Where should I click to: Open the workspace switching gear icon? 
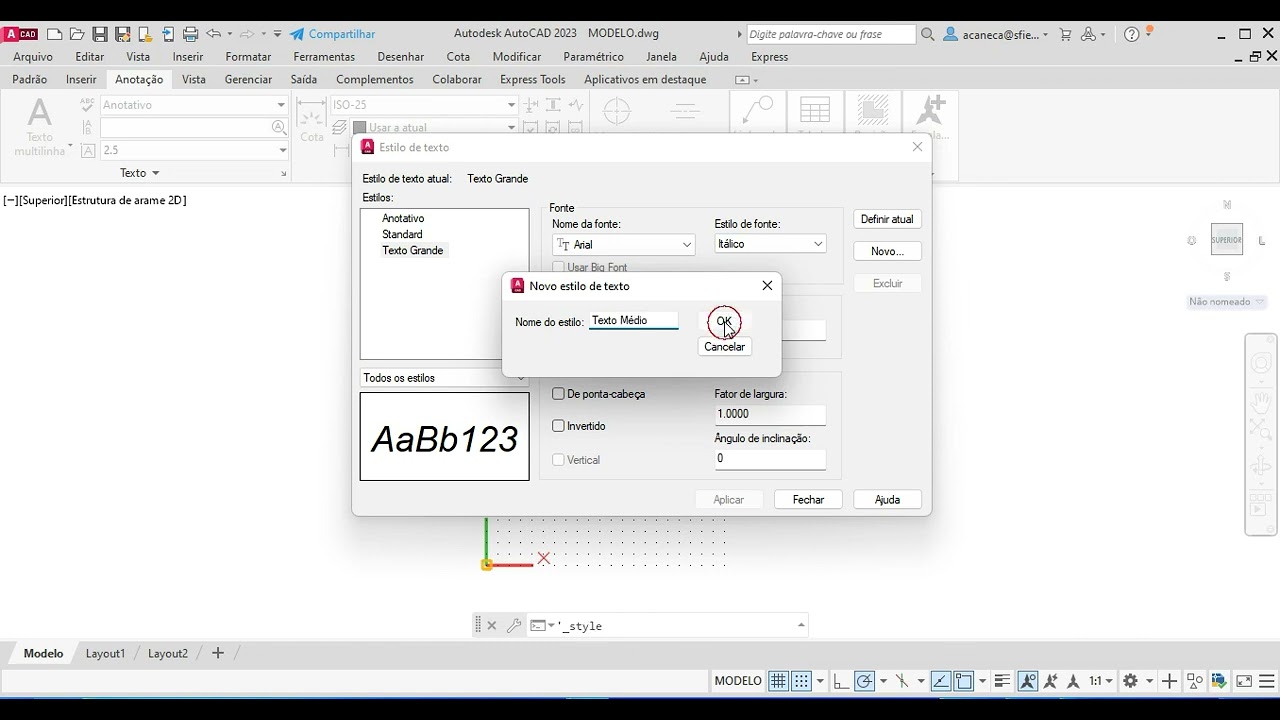1131,681
